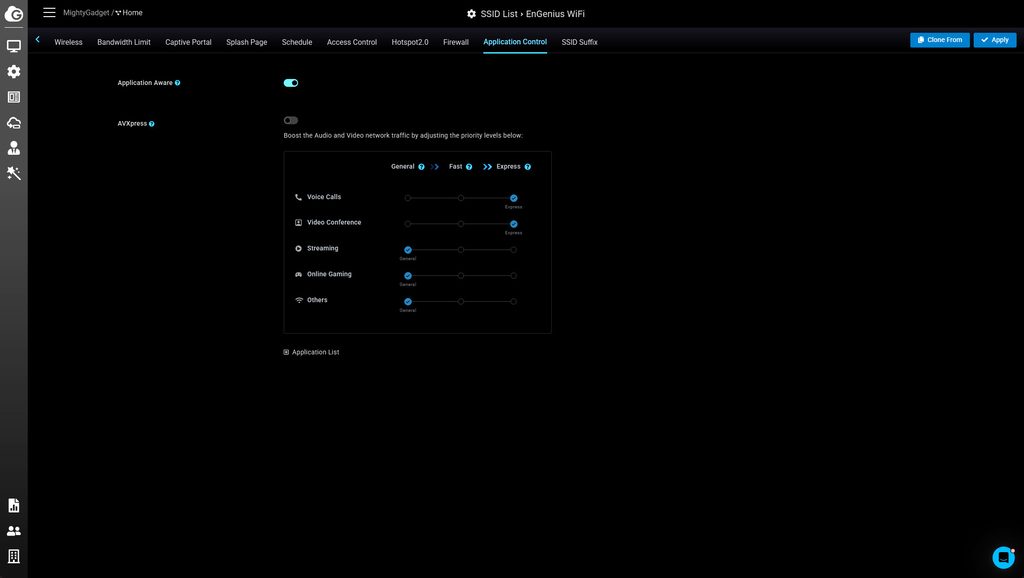
Task: Switch to the Hotspot2.0 tab
Action: [410, 42]
